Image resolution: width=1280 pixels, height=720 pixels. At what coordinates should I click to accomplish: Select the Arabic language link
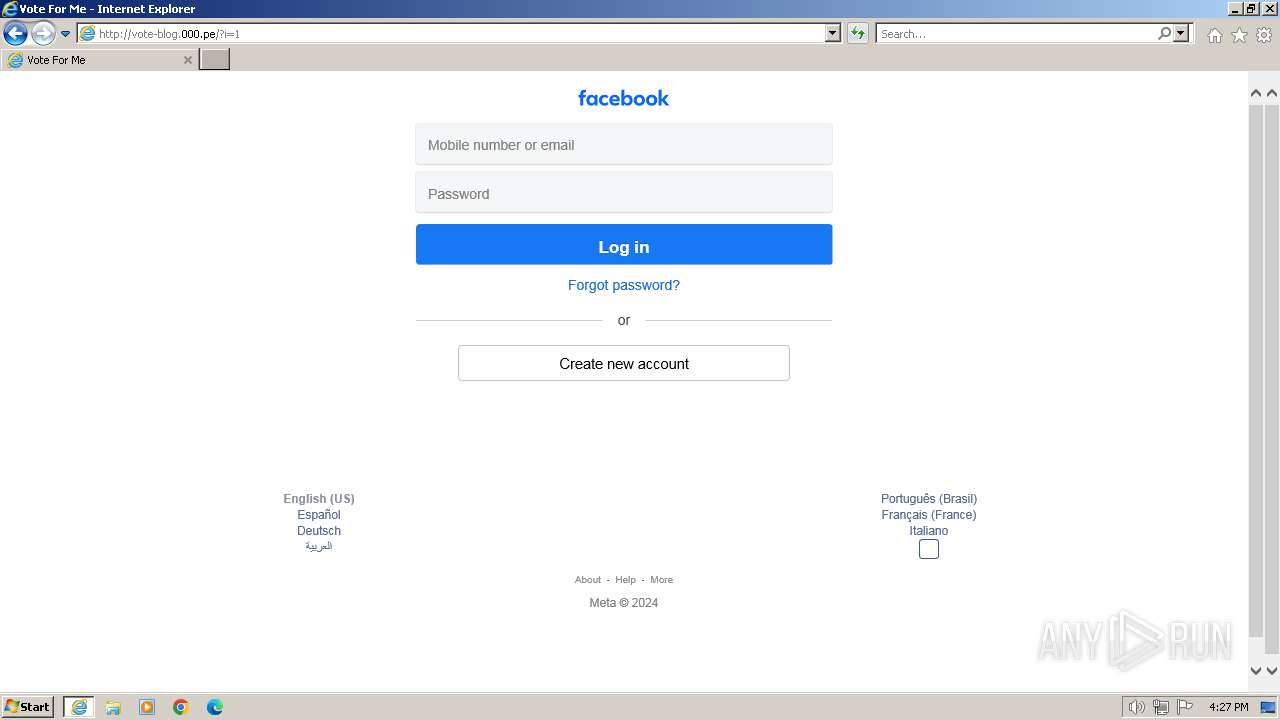(x=319, y=546)
